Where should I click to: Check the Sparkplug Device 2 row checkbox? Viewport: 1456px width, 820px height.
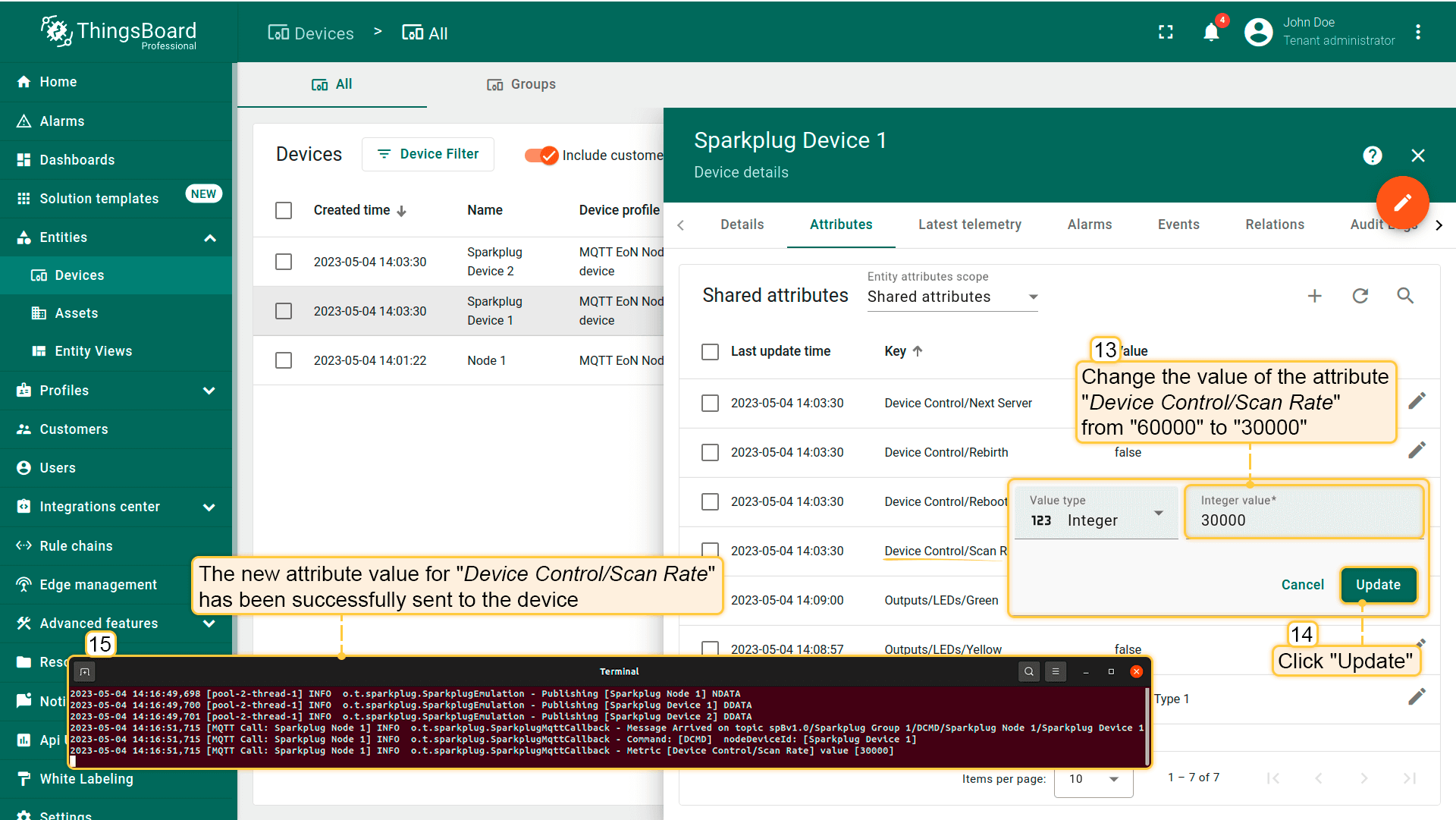click(284, 262)
